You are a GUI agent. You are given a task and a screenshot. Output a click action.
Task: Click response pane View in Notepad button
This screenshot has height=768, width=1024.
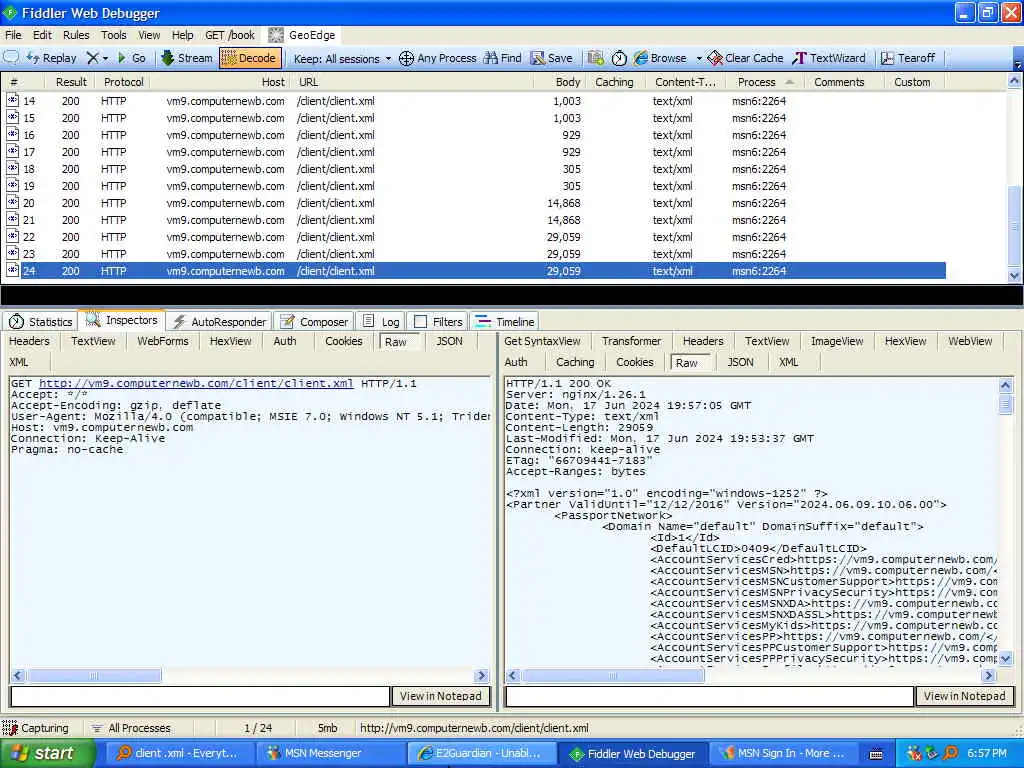tap(965, 696)
